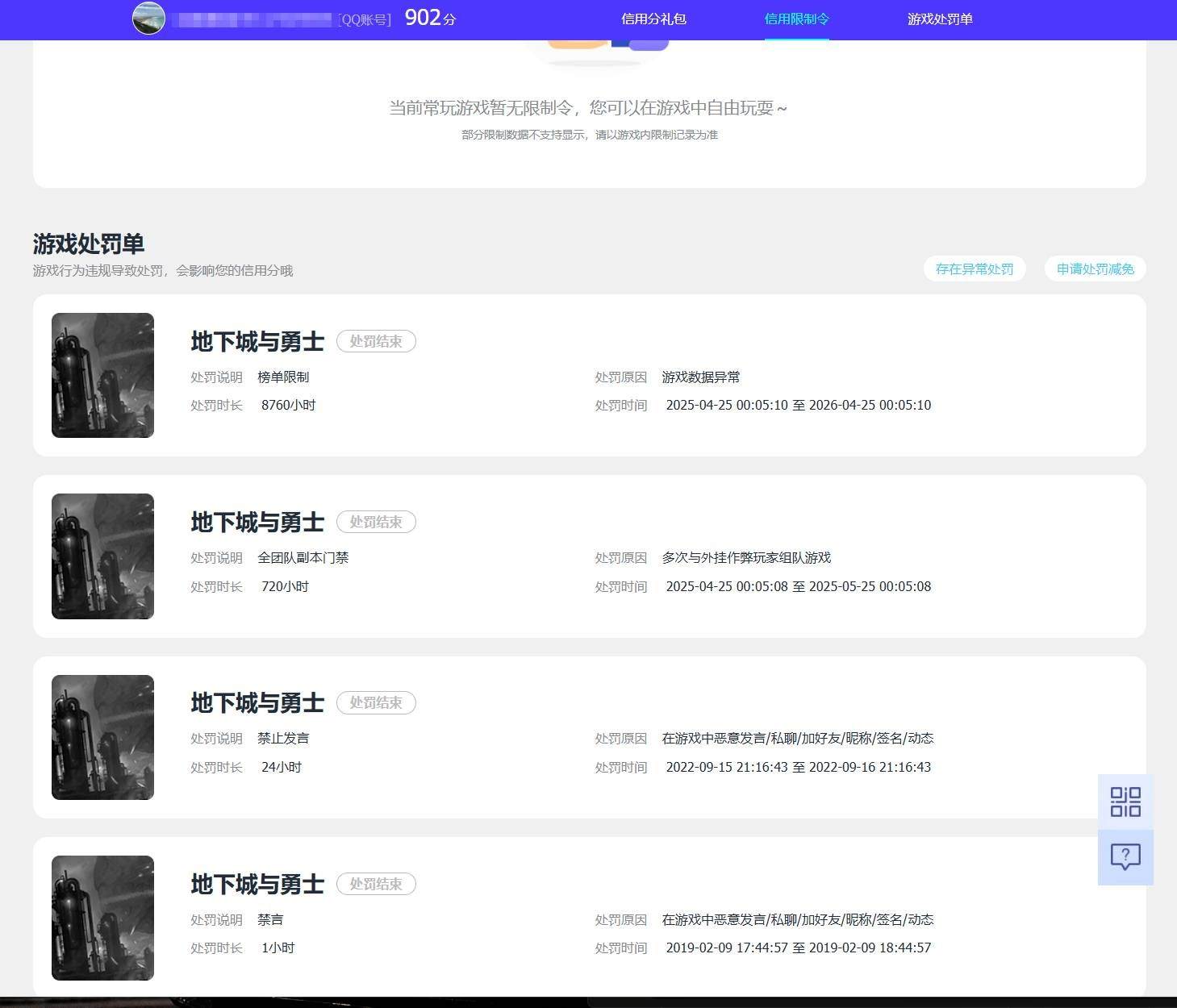The image size is (1177, 1008).
Task: Select the 榜单限制 penalty description
Action: pos(283,377)
